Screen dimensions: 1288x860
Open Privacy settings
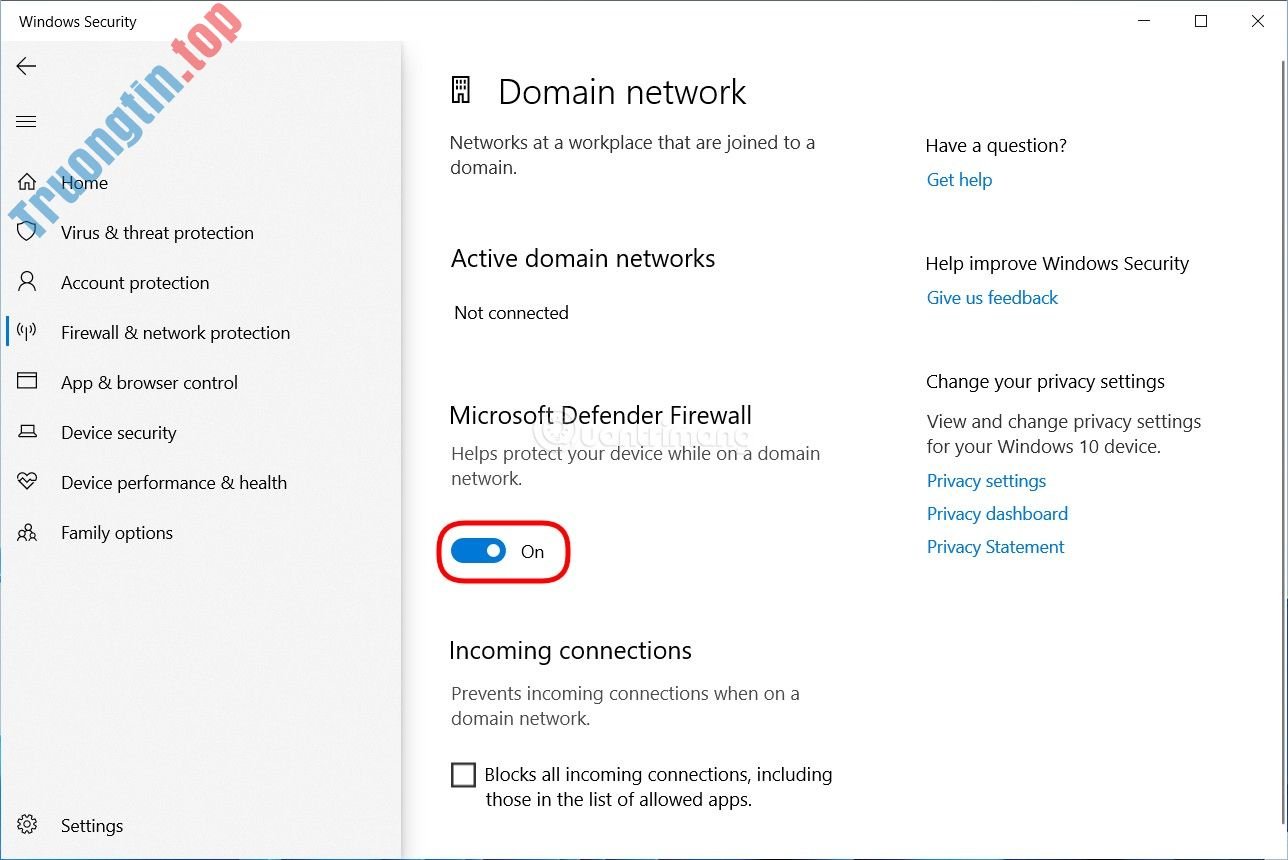click(x=986, y=480)
